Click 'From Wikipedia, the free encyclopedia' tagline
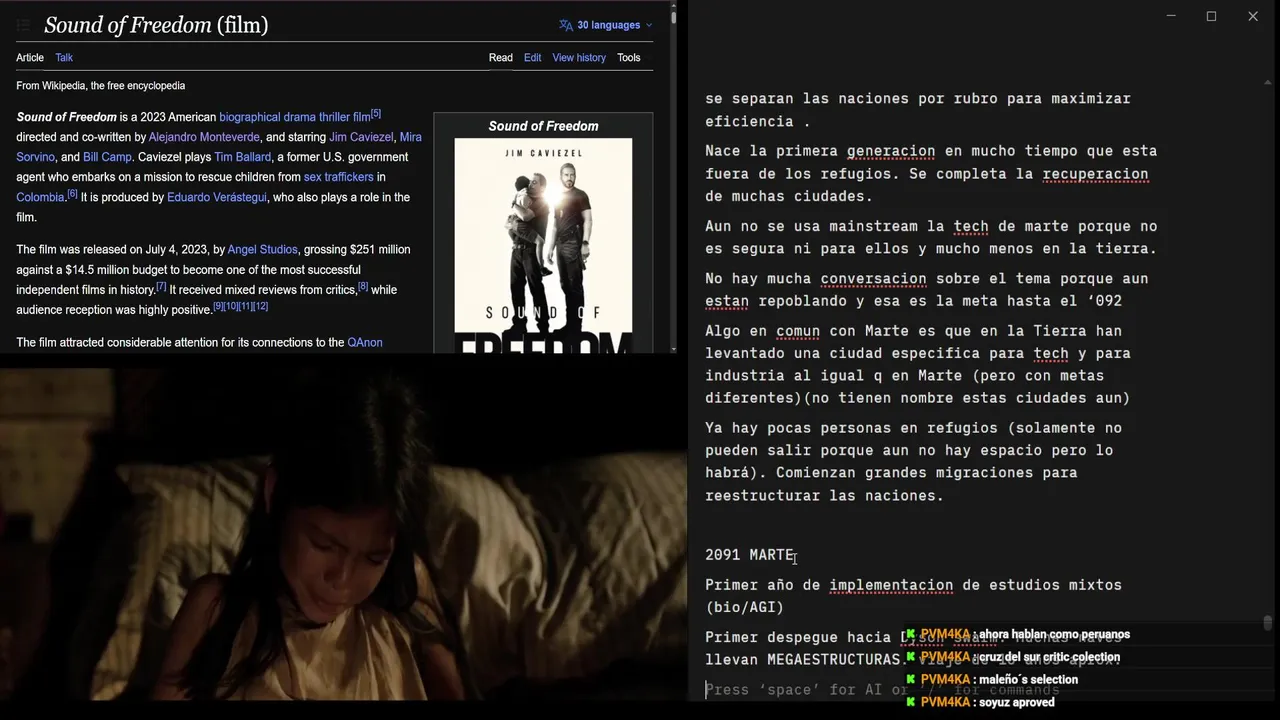 (x=100, y=86)
